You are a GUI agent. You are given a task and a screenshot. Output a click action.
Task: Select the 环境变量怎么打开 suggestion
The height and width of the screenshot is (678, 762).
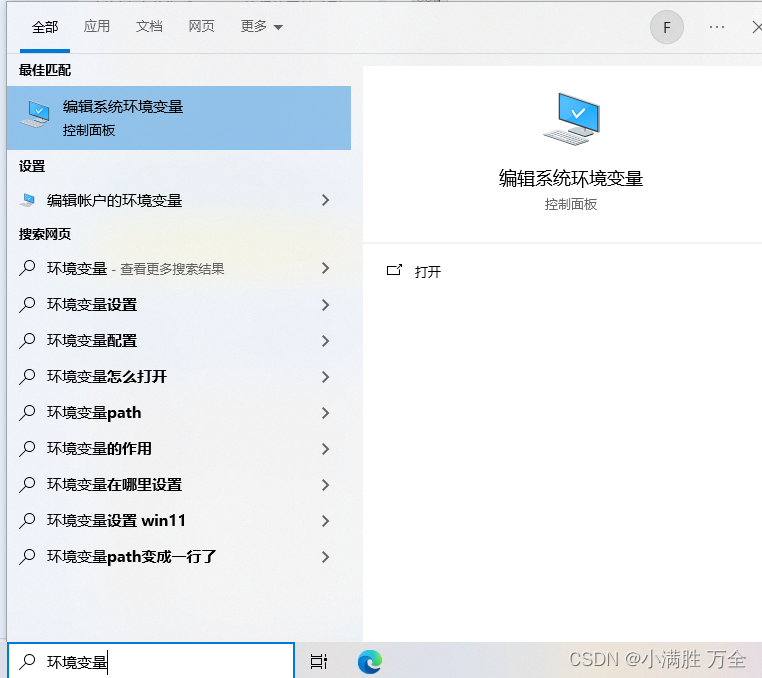[x=179, y=377]
